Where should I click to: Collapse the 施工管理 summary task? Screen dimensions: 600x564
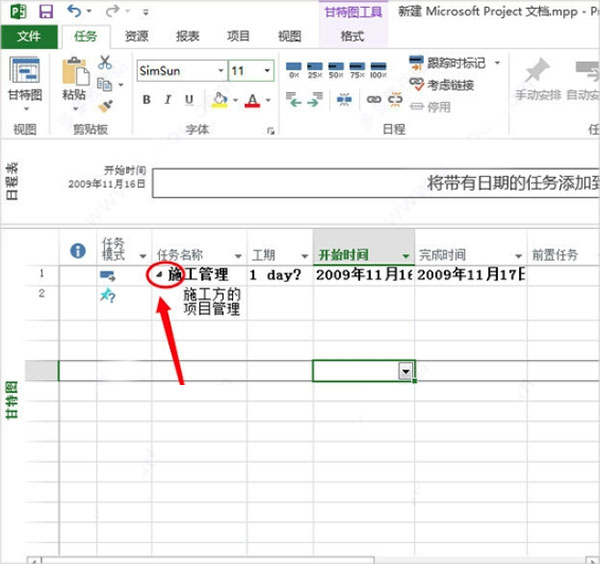click(160, 274)
